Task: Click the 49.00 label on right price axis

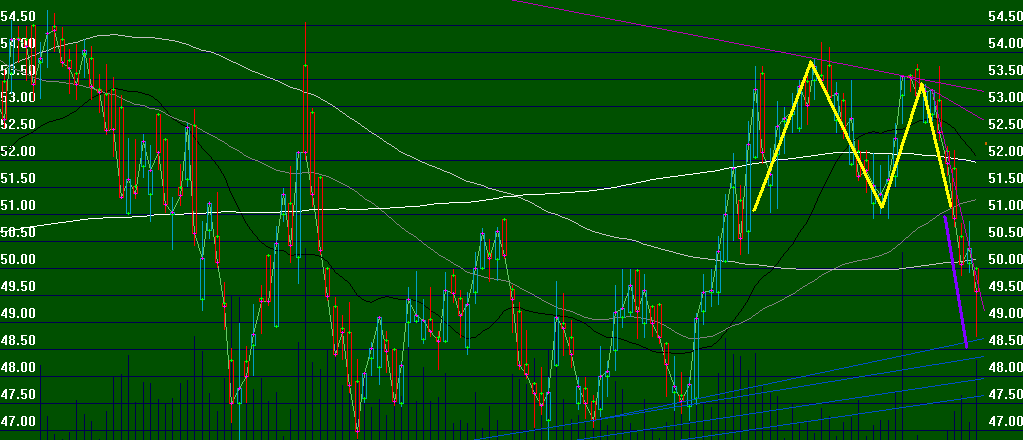Action: (1005, 313)
